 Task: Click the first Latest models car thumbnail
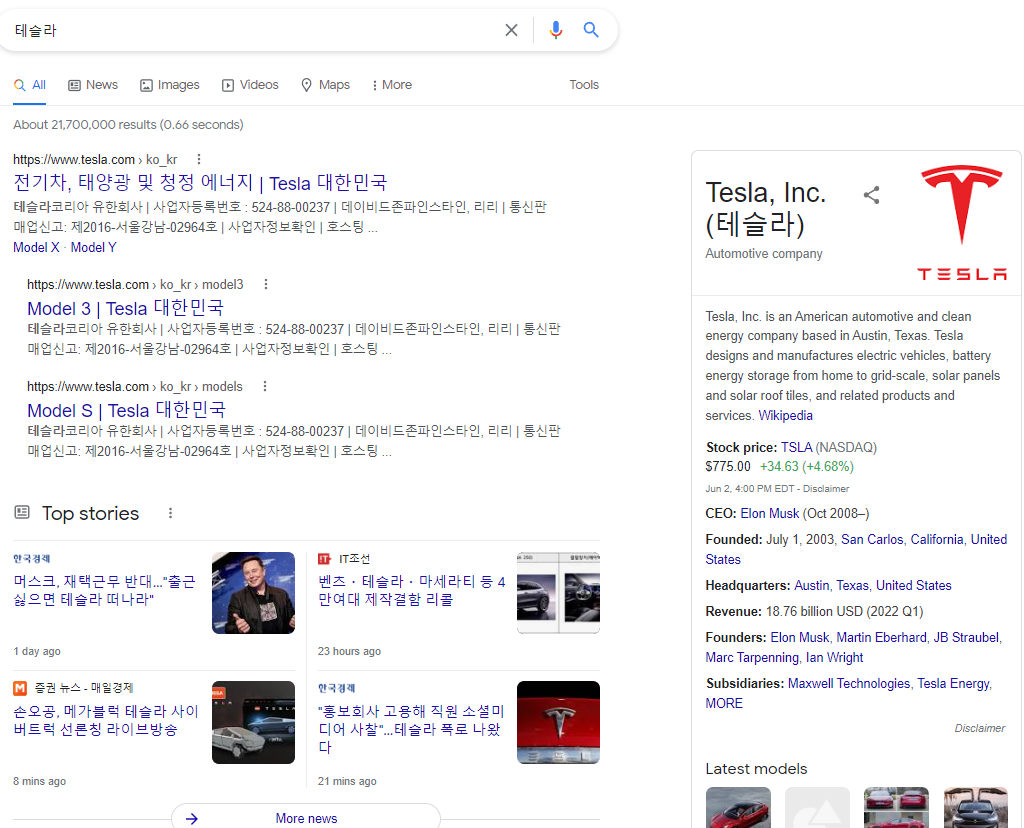pos(738,808)
